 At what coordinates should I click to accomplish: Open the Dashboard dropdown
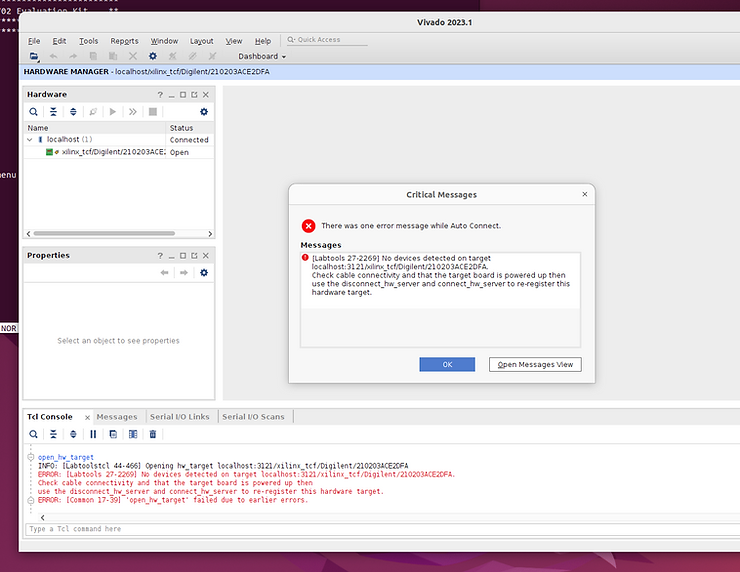point(261,57)
